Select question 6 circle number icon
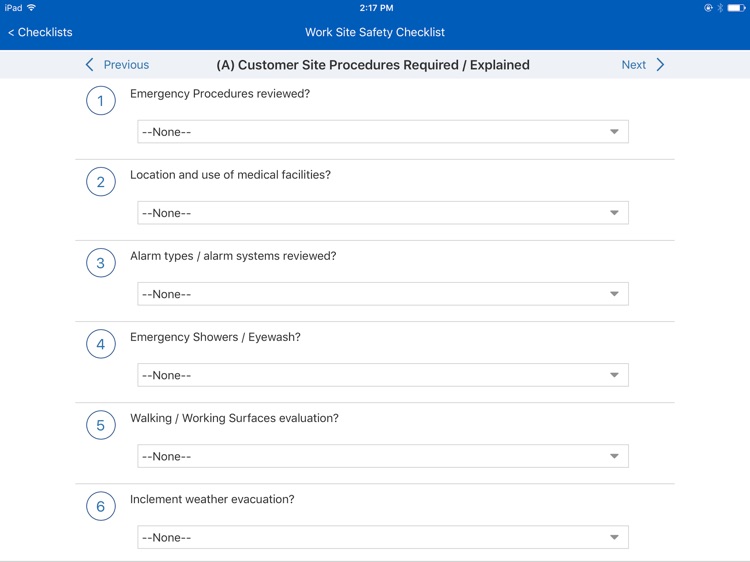750x562 pixels. tap(100, 506)
